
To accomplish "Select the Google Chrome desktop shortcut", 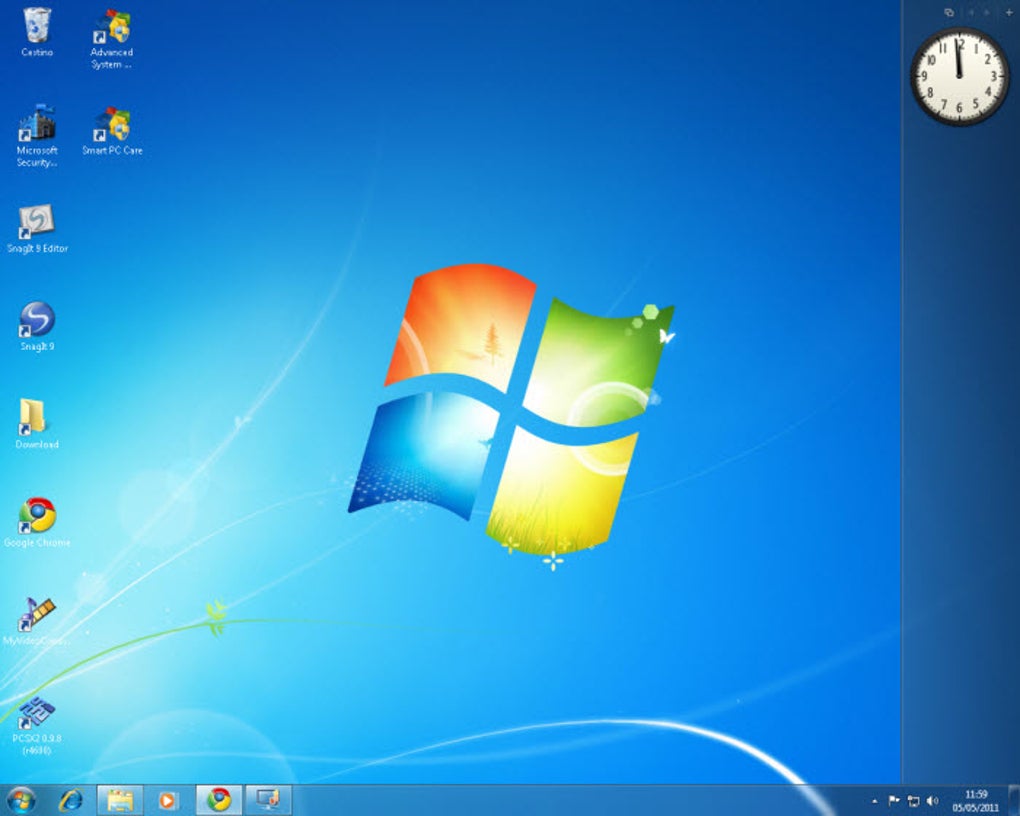I will point(37,522).
